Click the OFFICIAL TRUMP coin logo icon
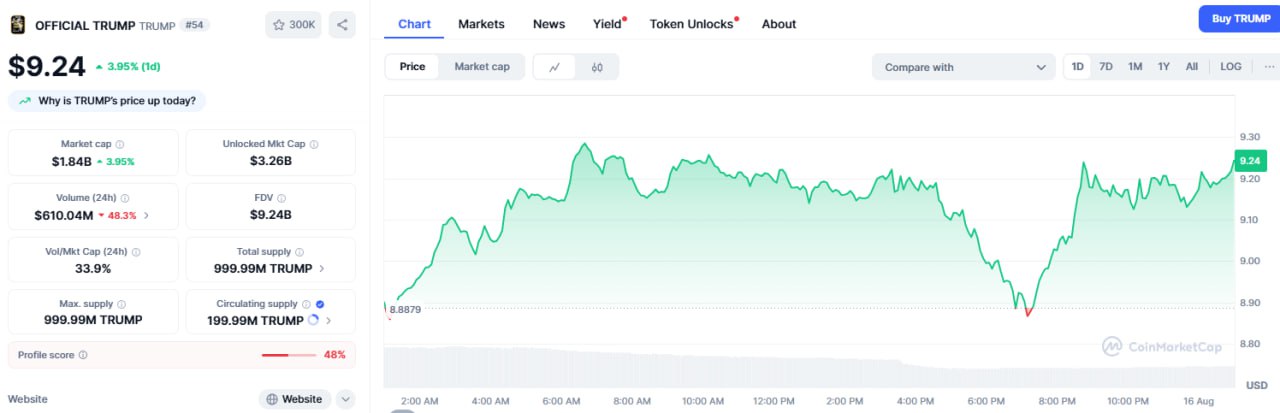The width and height of the screenshot is (1280, 413). [18, 24]
